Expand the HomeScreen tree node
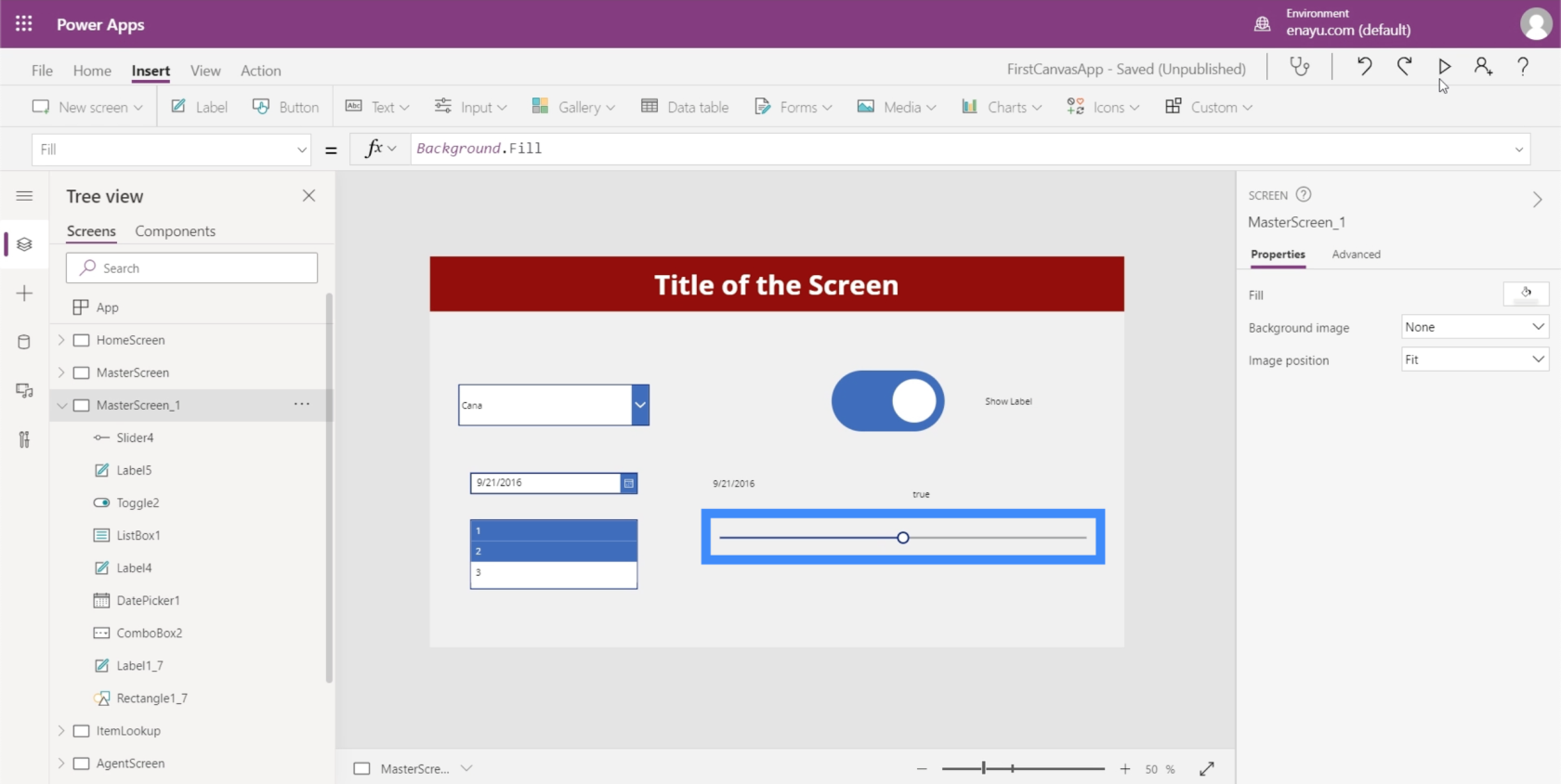 tap(61, 340)
